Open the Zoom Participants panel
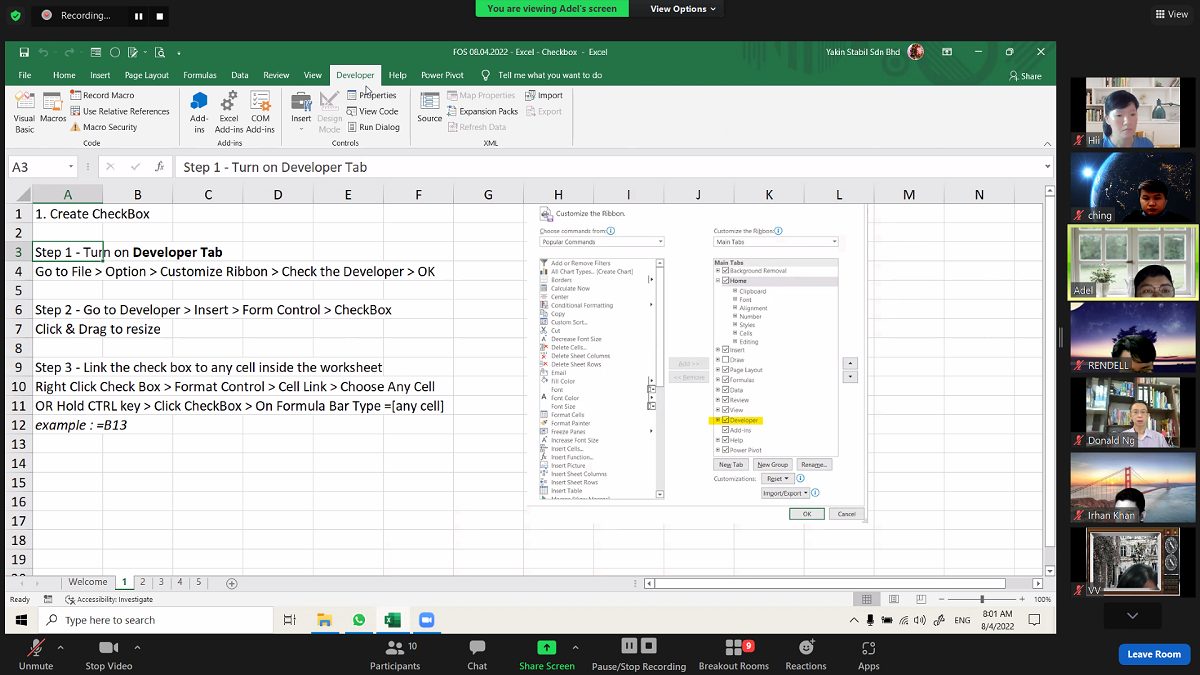Image resolution: width=1200 pixels, height=675 pixels. click(396, 654)
